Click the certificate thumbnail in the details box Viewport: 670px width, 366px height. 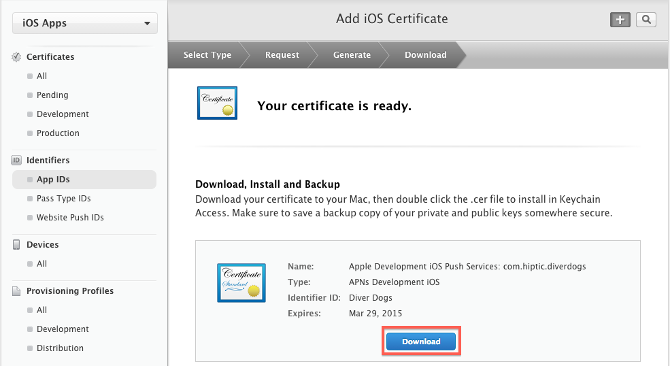click(241, 283)
